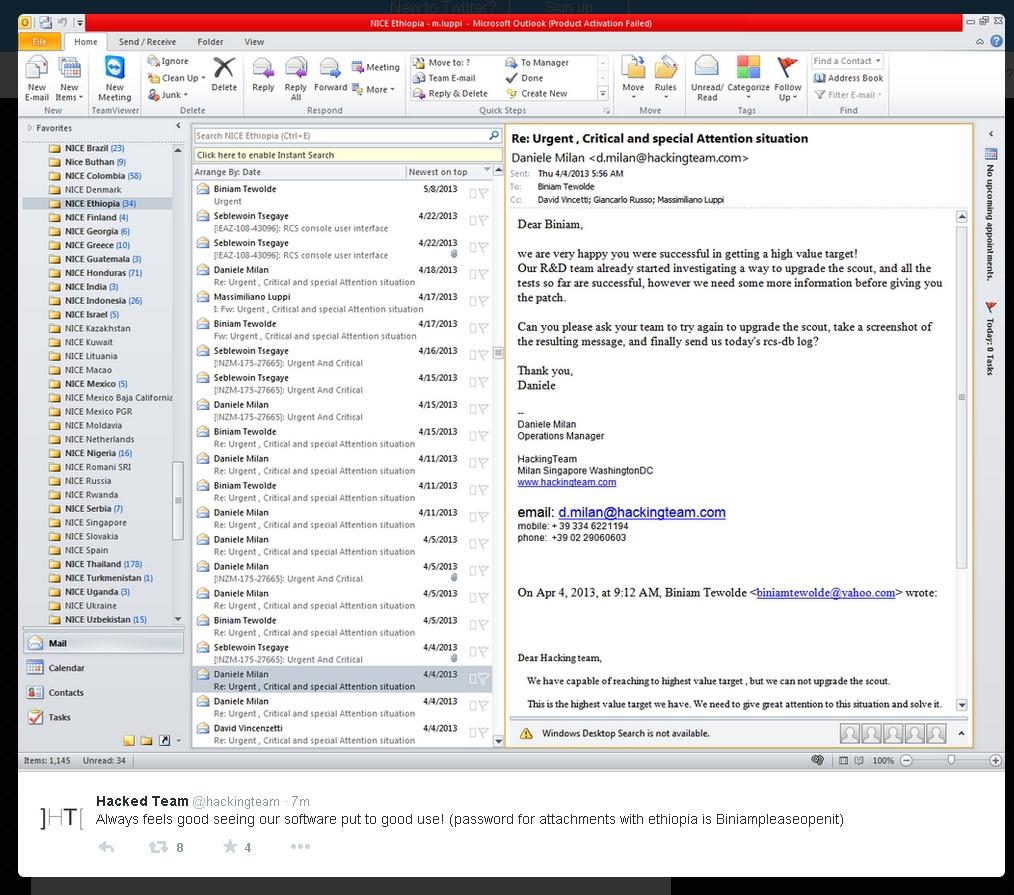This screenshot has width=1014, height=895.
Task: Open Customize Quick Access Toolbar dropdown
Action: pos(80,23)
